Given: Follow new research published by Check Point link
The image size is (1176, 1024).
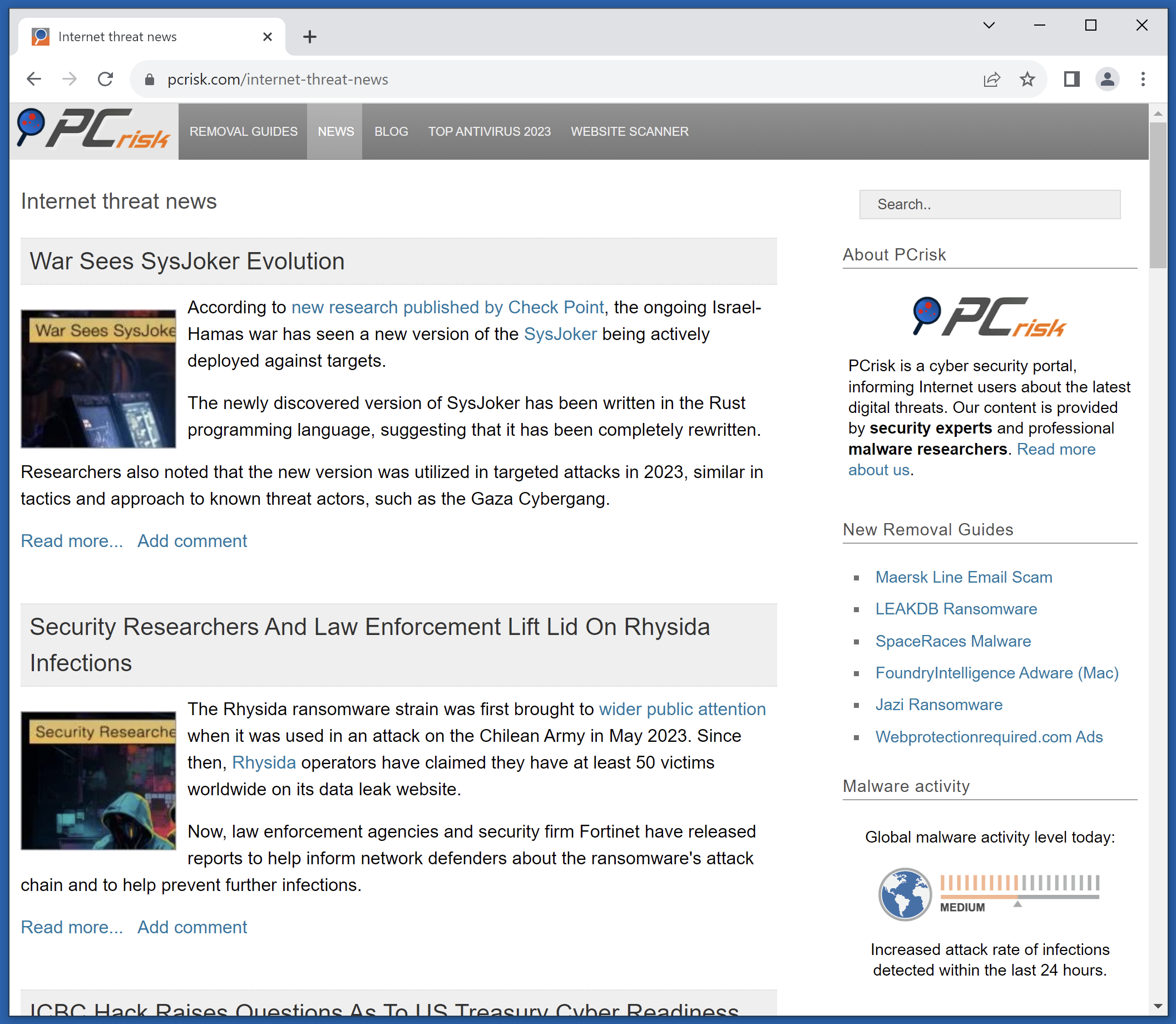Looking at the screenshot, I should pos(447,307).
